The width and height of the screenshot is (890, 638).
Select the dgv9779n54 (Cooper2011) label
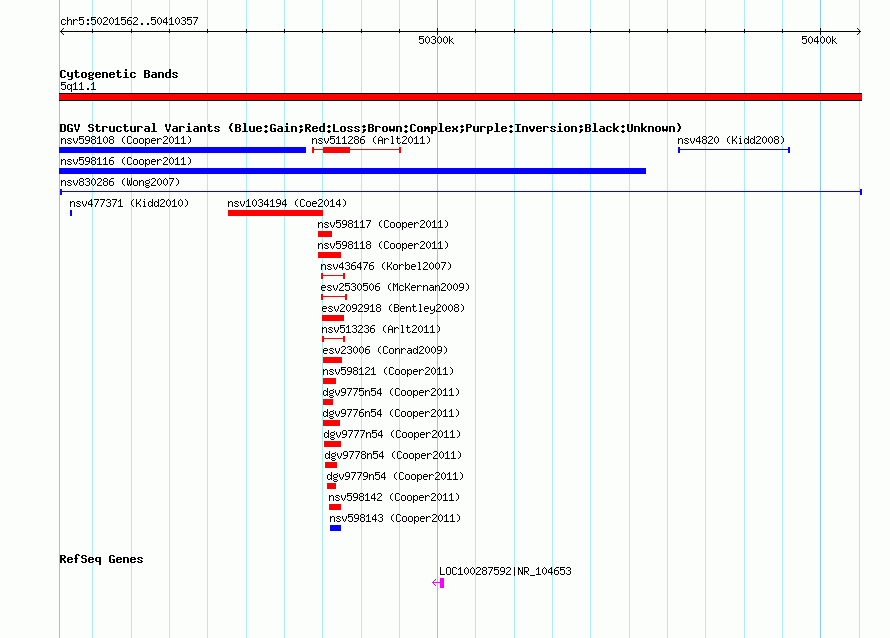(x=395, y=476)
